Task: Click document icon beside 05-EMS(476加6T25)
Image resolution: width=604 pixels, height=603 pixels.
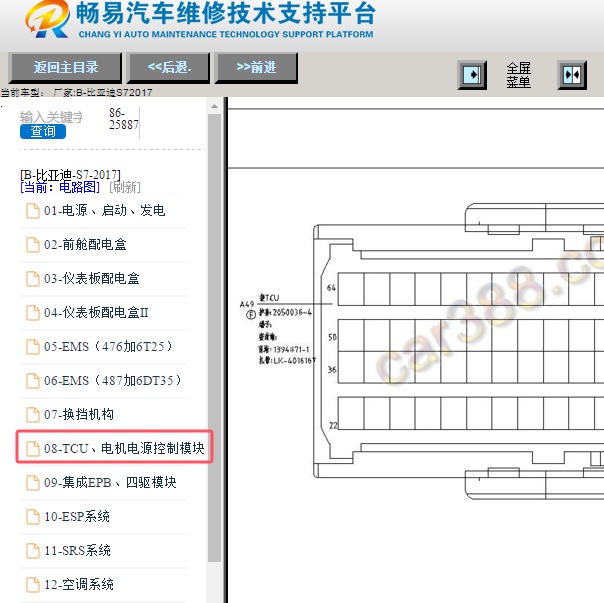Action: [x=33, y=347]
